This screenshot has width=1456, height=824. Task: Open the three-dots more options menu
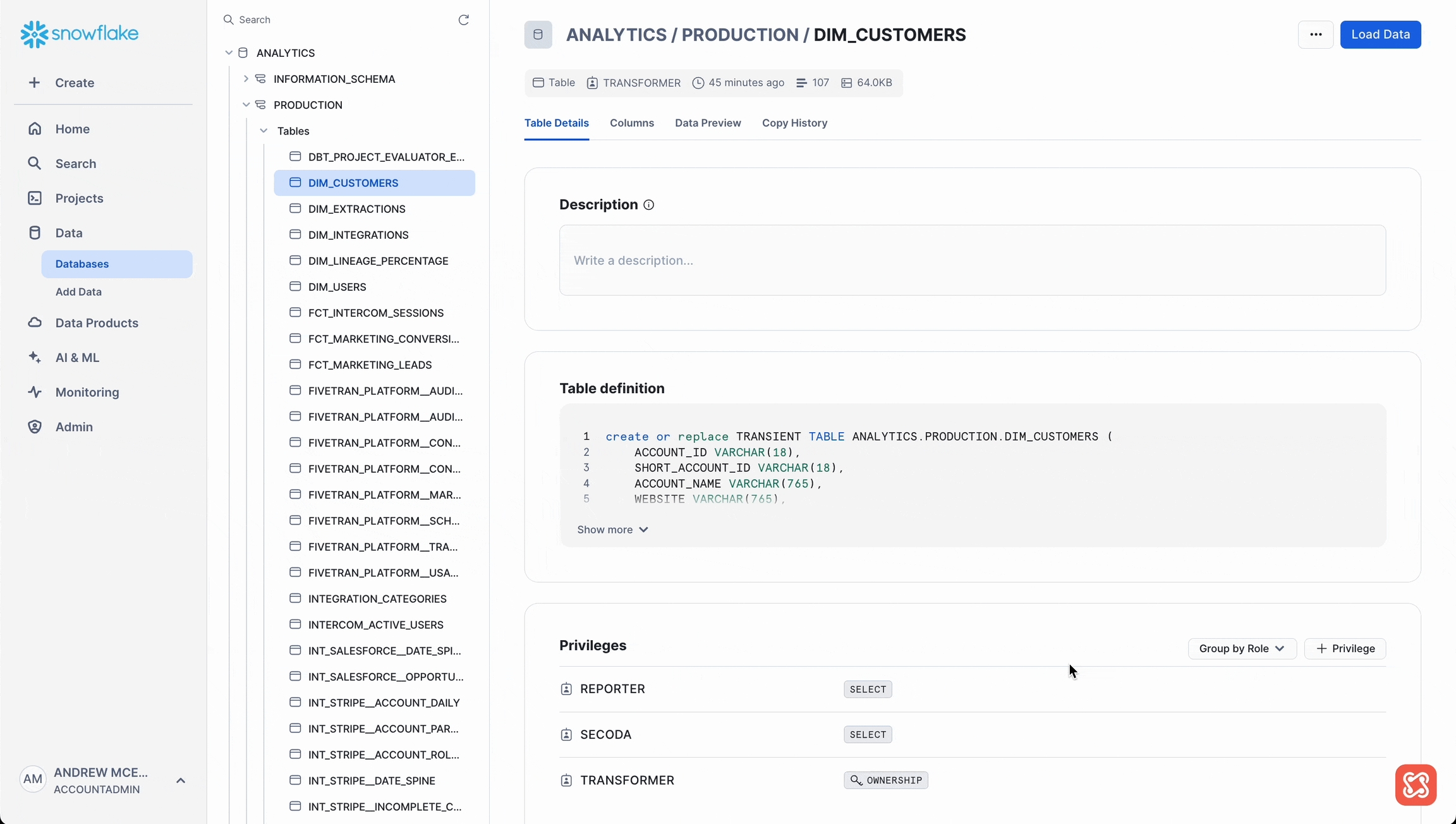click(1316, 35)
